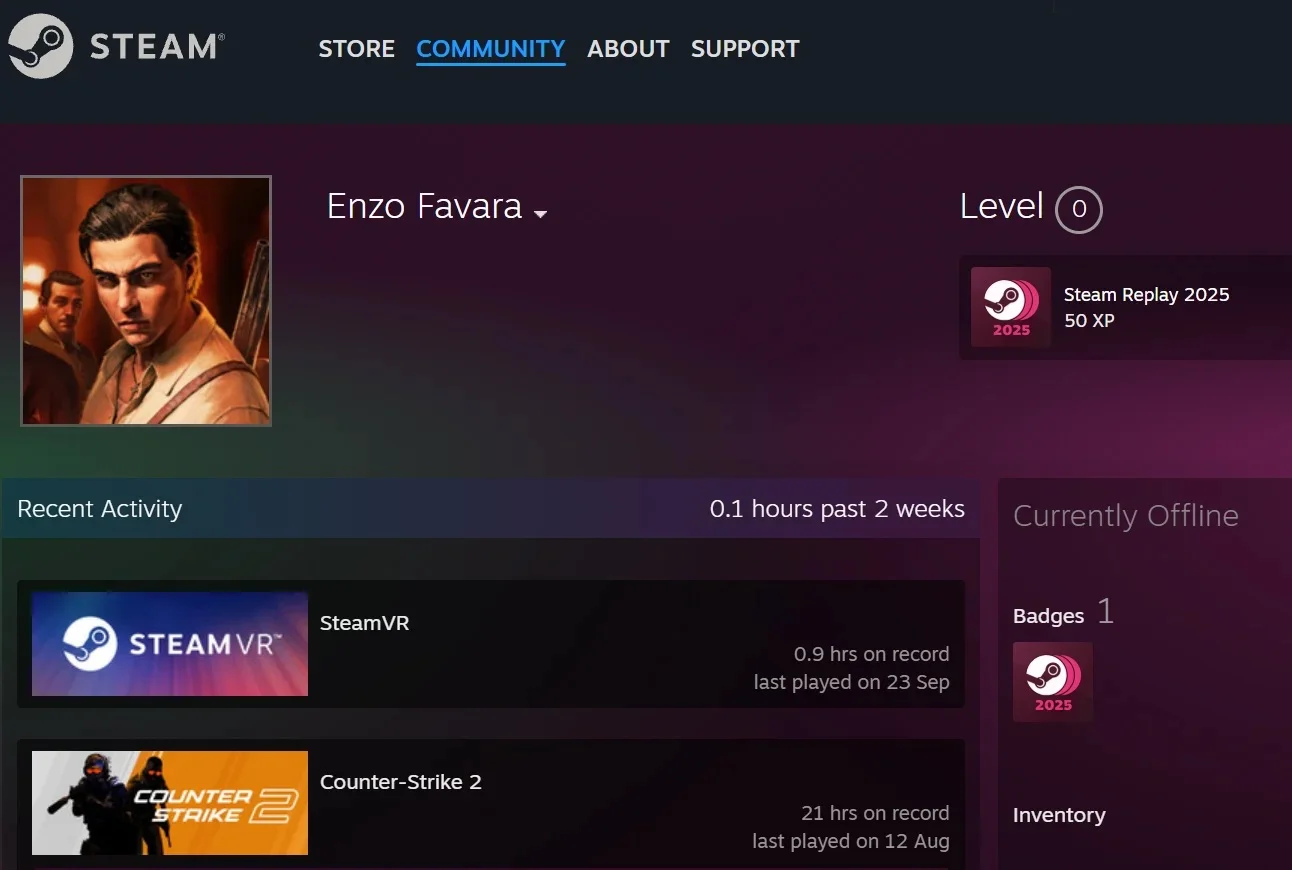The height and width of the screenshot is (870, 1292).
Task: Open the Counter-Strike 2 banner image
Action: [170, 803]
